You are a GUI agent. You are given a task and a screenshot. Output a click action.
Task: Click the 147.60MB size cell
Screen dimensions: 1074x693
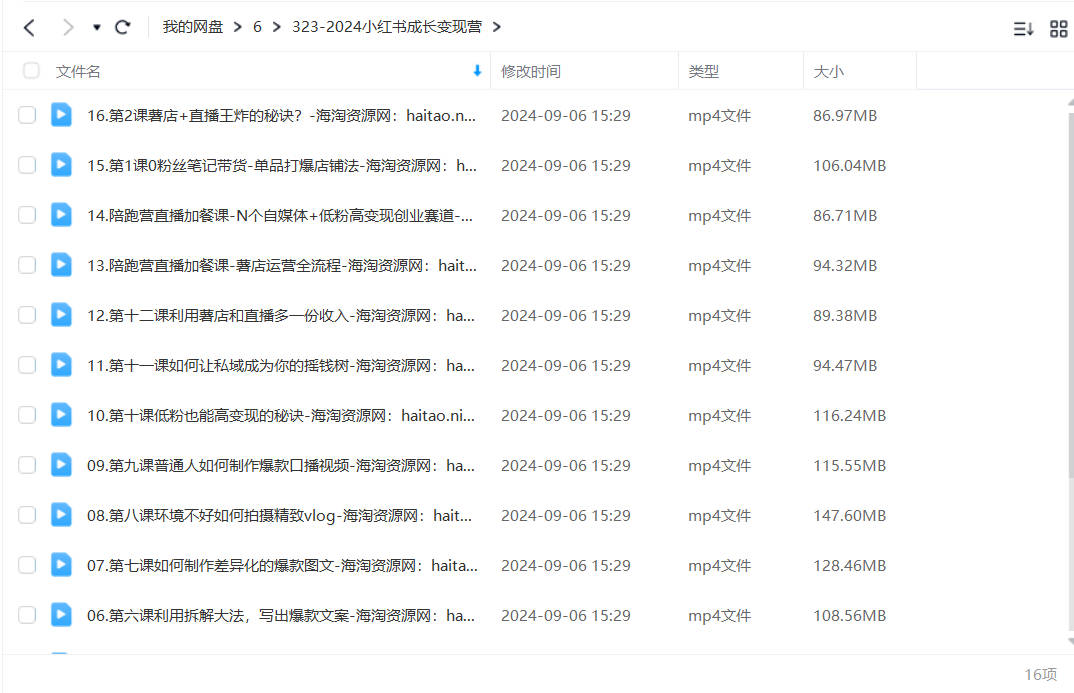pos(849,516)
